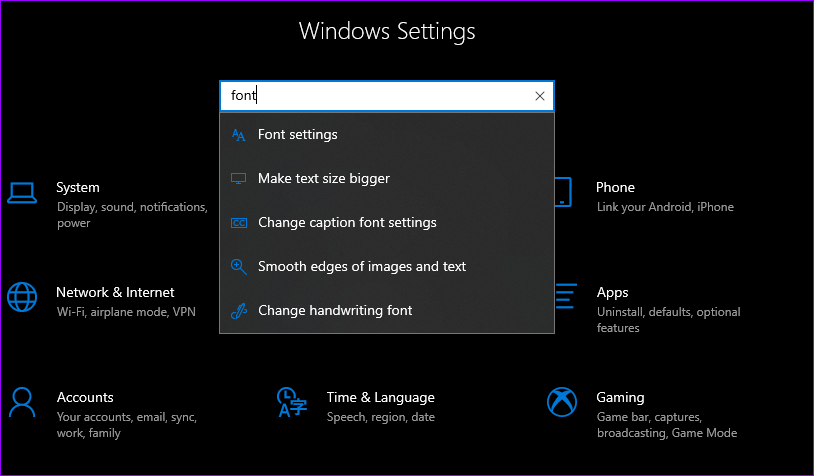Image resolution: width=814 pixels, height=476 pixels.
Task: Click the closed caption CC icon
Action: click(x=238, y=223)
